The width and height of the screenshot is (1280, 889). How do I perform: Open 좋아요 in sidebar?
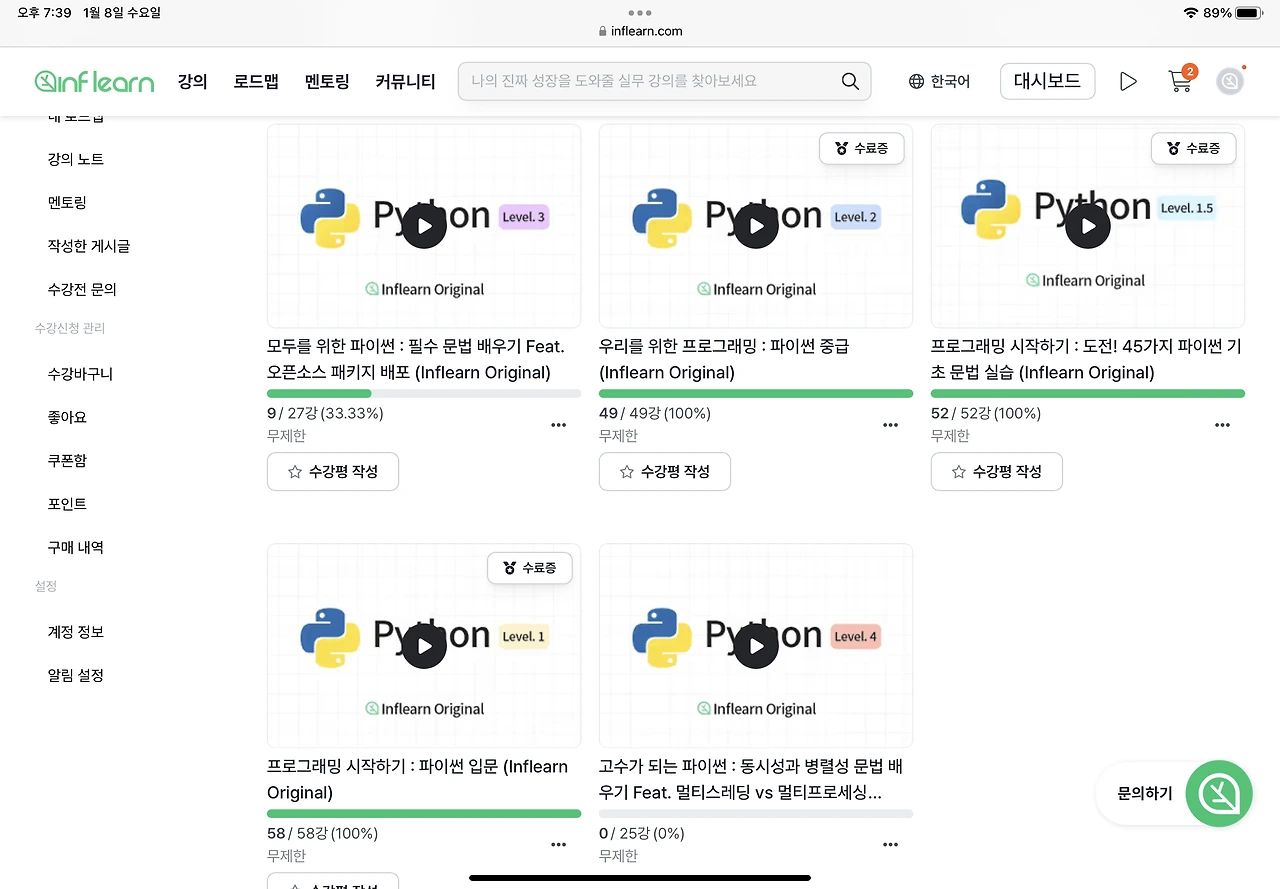69,417
